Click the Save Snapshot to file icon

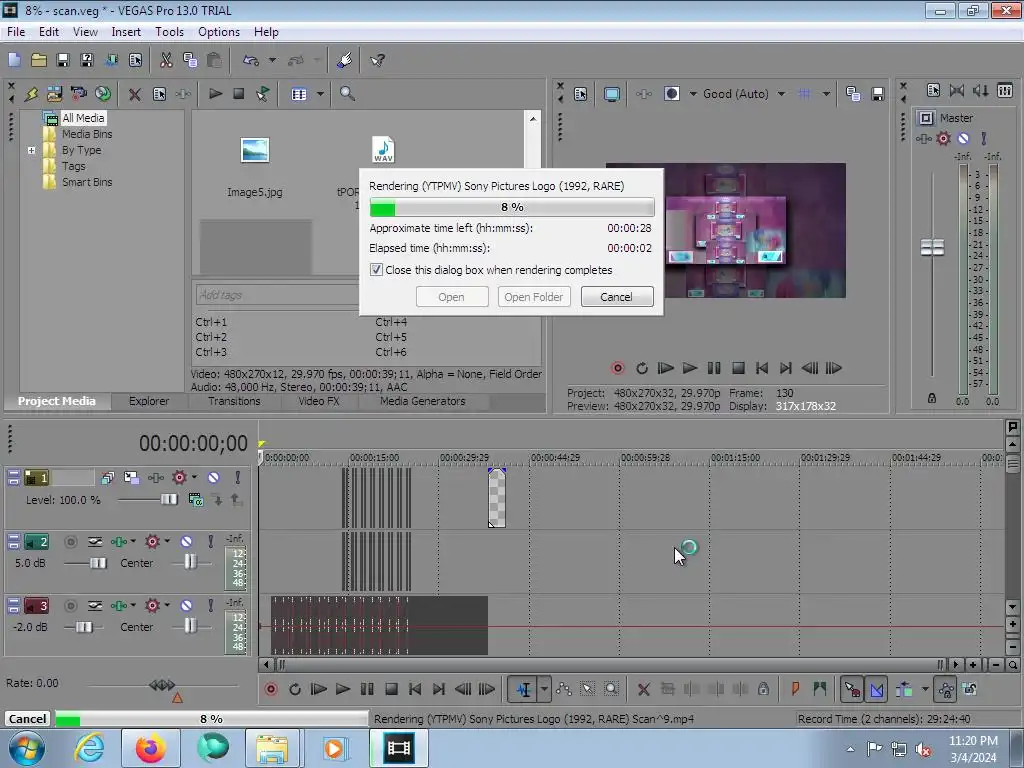click(877, 94)
